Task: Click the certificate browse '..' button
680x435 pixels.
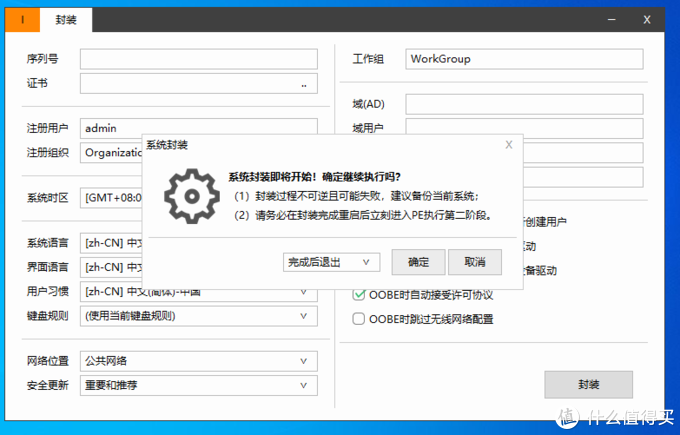Action: click(304, 84)
